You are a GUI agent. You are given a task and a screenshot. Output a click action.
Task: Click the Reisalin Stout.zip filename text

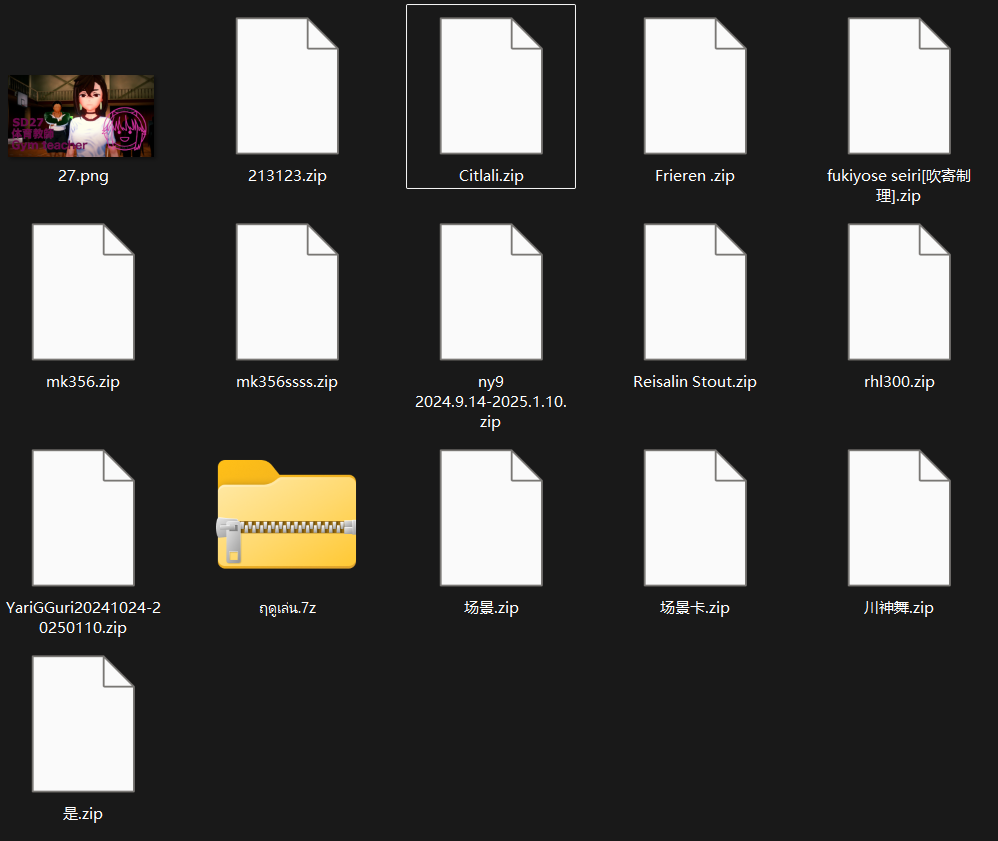point(695,382)
